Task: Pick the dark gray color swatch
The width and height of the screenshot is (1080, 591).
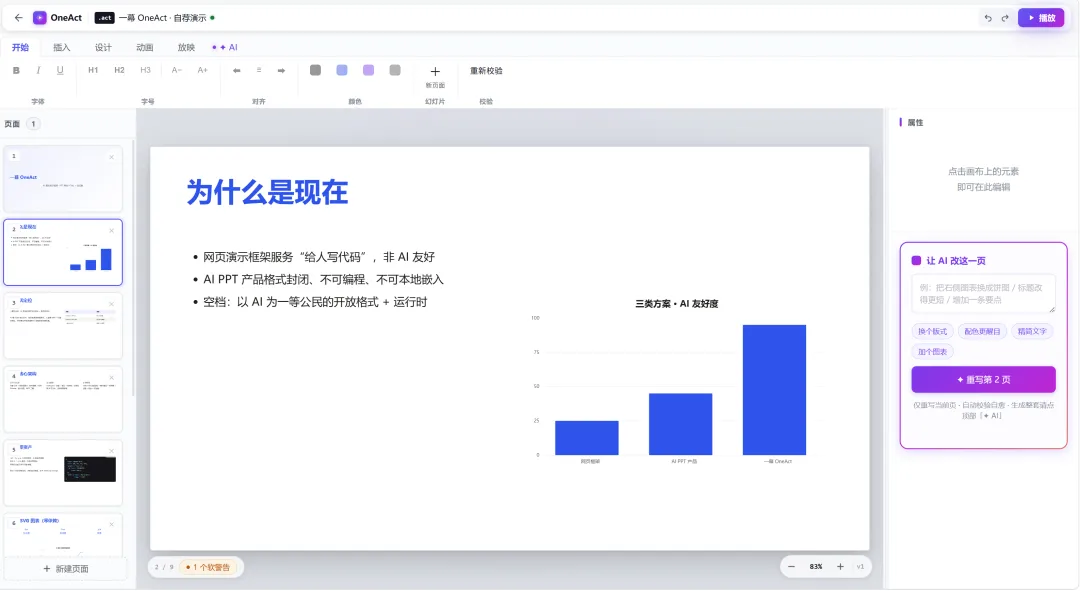Action: [x=315, y=70]
